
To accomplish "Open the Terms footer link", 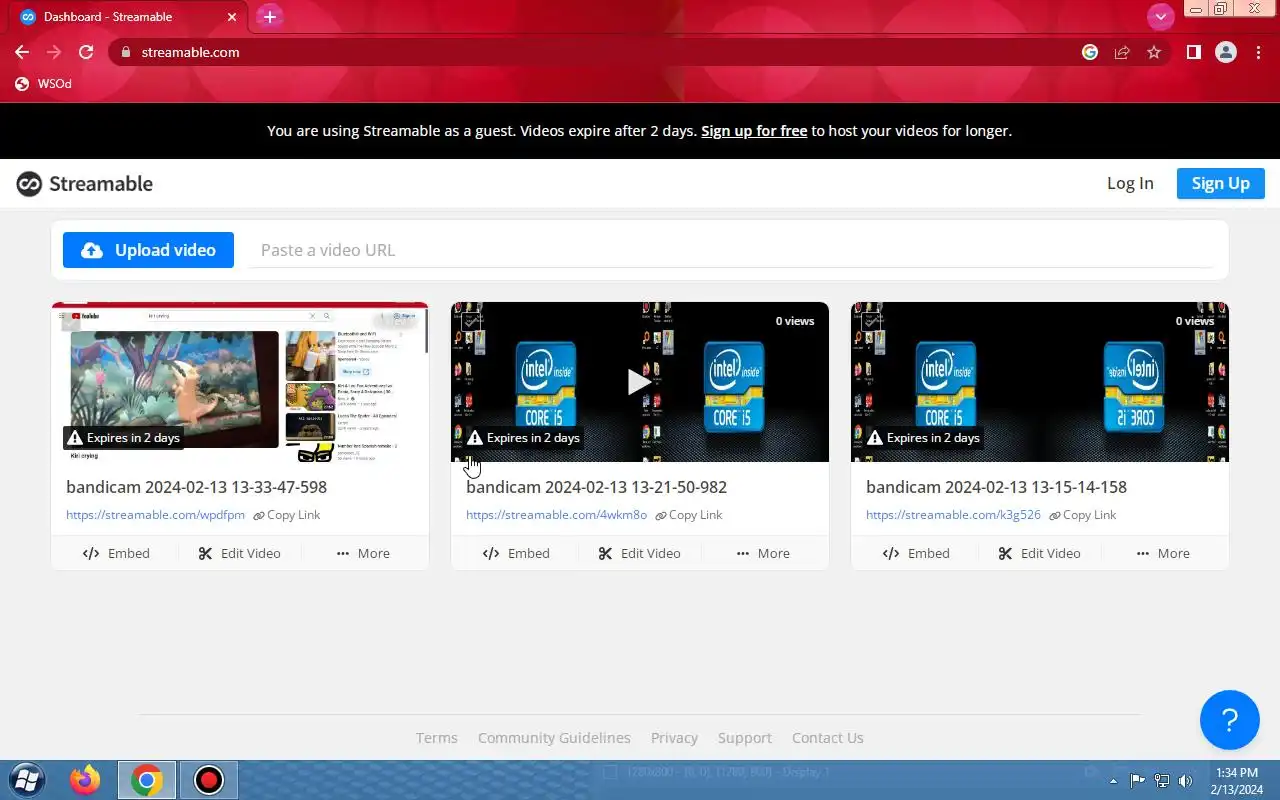I will tap(437, 738).
